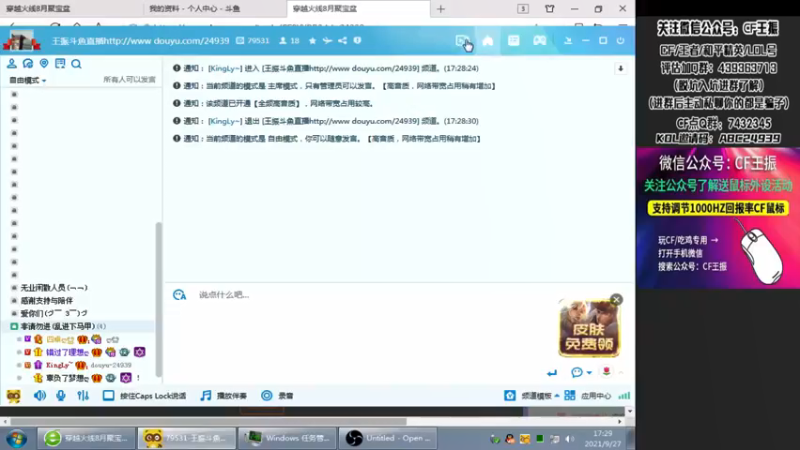Toggle the speaker volume icon
This screenshot has height=450, width=800.
click(x=40, y=396)
